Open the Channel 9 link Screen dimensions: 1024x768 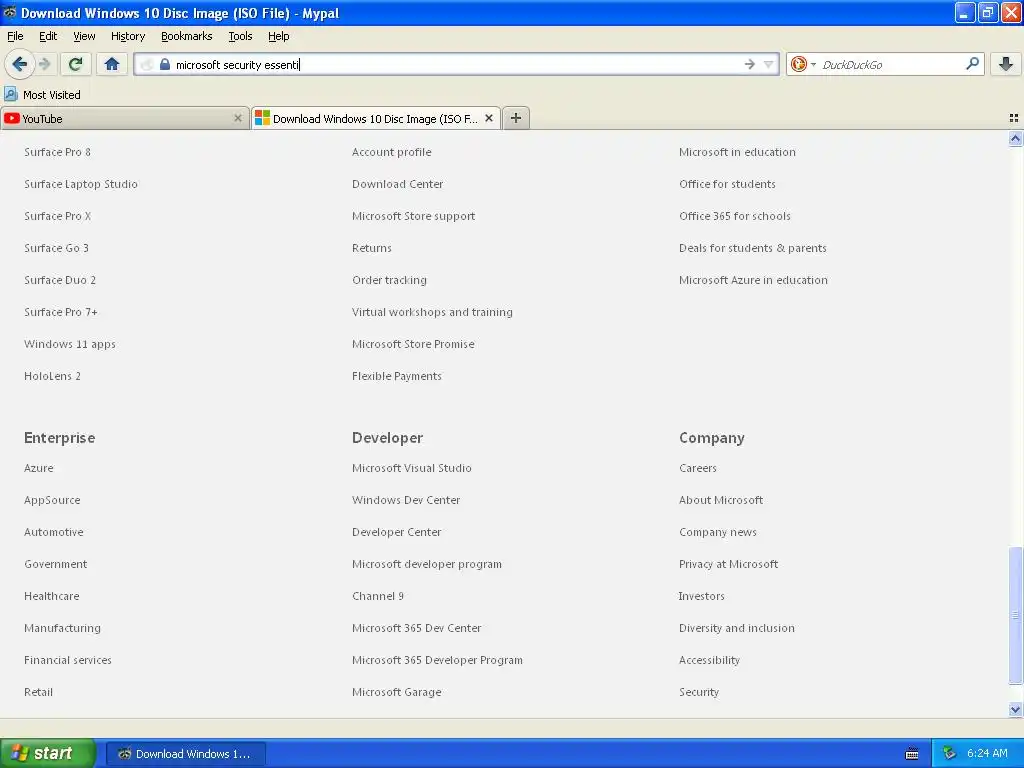tap(377, 596)
